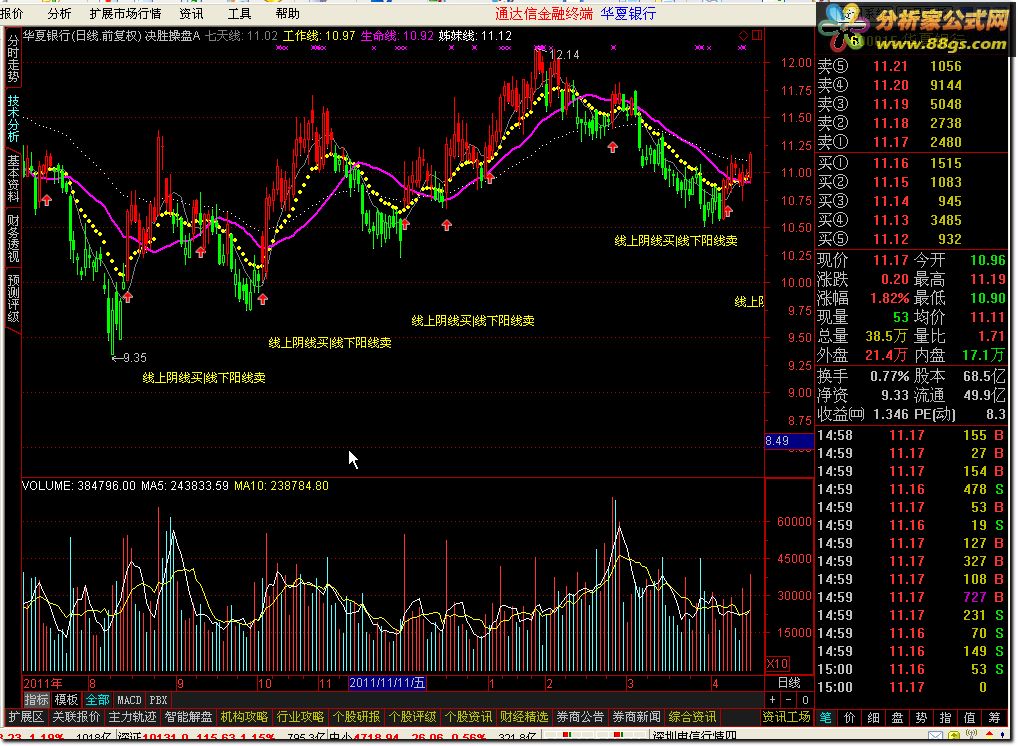Select the 值 tab in quote panel
The image size is (1018, 746).
(969, 717)
